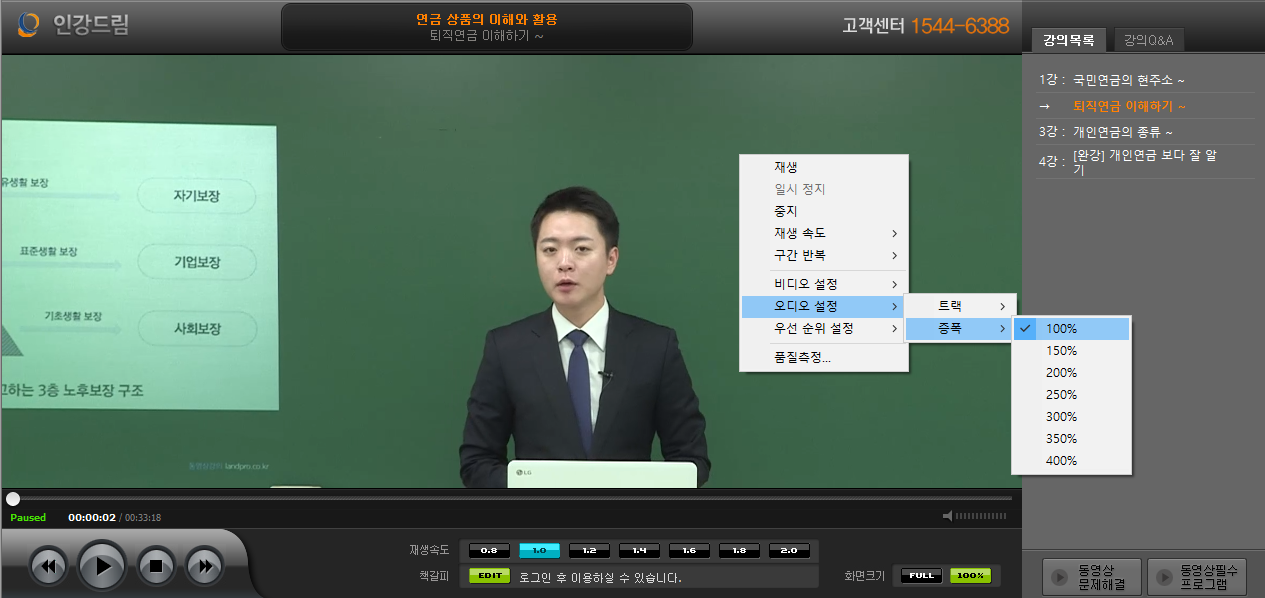
Task: Set playback speed to 1.0
Action: (x=539, y=550)
